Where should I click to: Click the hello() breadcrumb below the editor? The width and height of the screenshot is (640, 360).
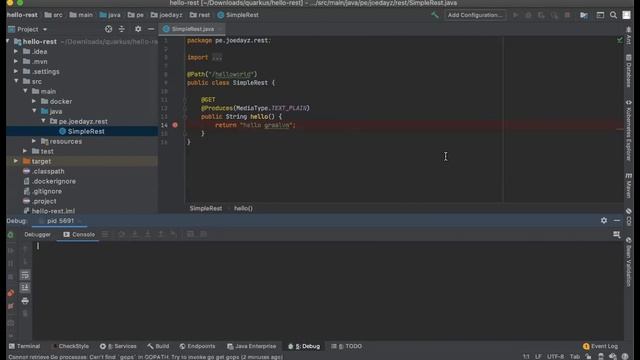tap(243, 208)
